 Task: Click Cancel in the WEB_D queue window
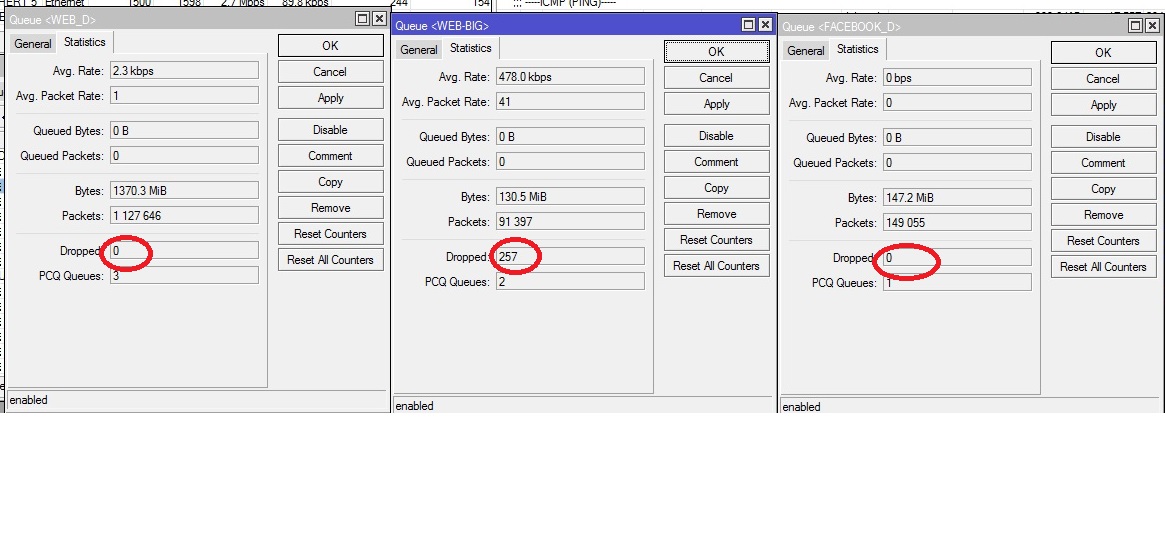pos(331,72)
